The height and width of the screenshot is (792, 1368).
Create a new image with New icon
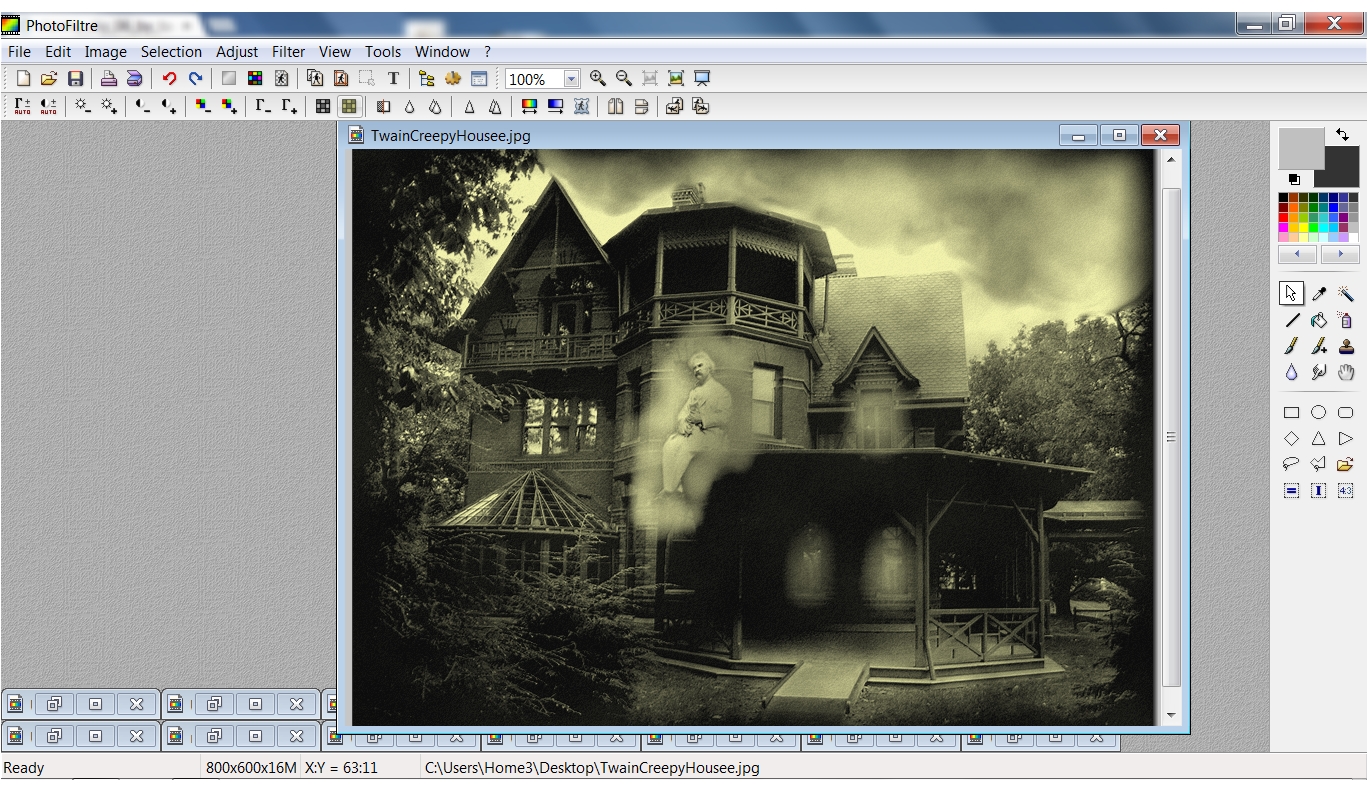click(23, 79)
